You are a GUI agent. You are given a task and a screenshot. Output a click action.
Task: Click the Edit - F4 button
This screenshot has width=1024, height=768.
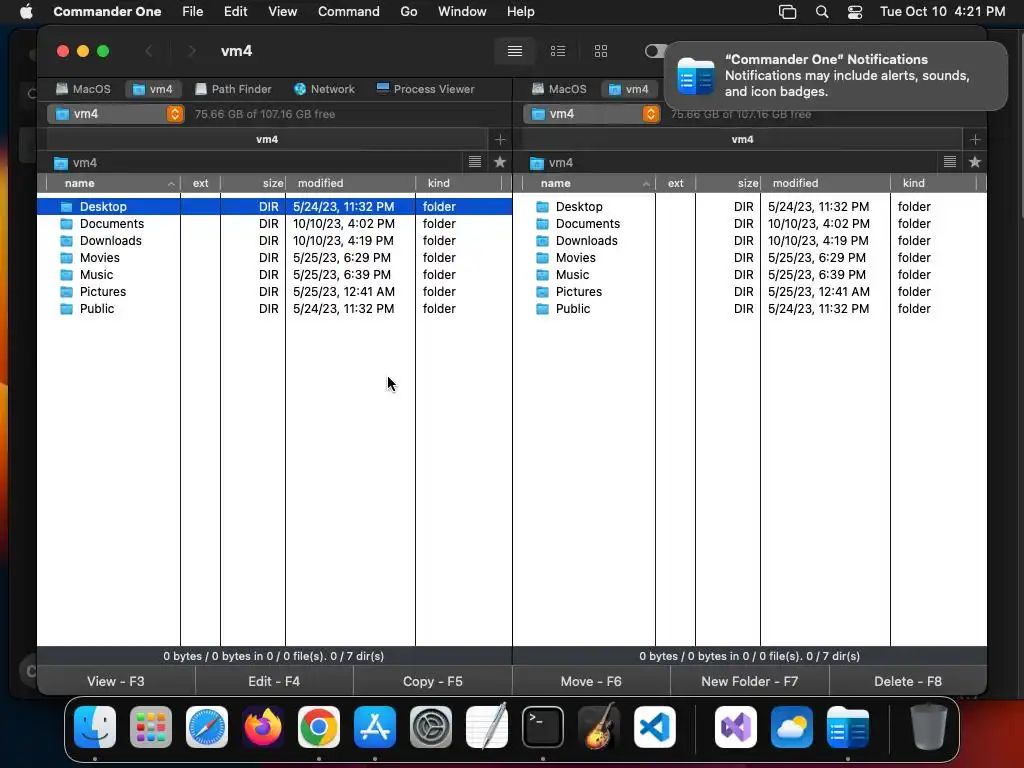[x=274, y=681]
